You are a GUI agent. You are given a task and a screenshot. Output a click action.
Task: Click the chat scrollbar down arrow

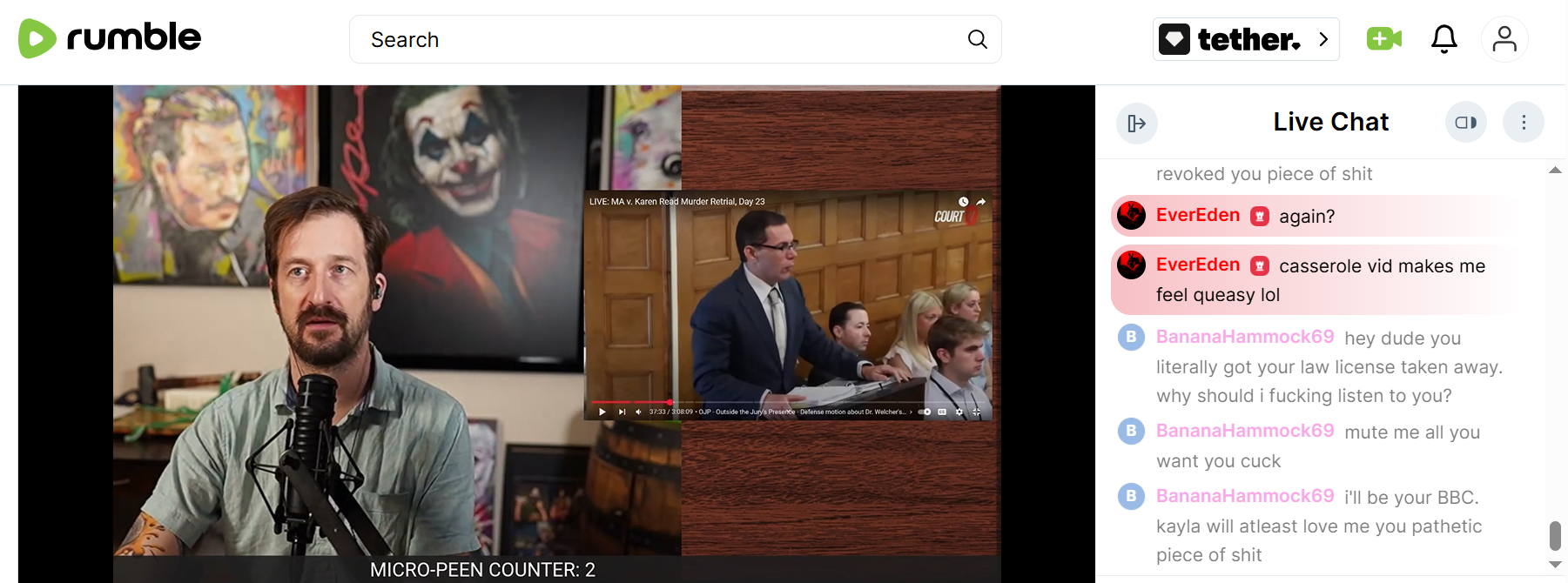pyautogui.click(x=1555, y=565)
